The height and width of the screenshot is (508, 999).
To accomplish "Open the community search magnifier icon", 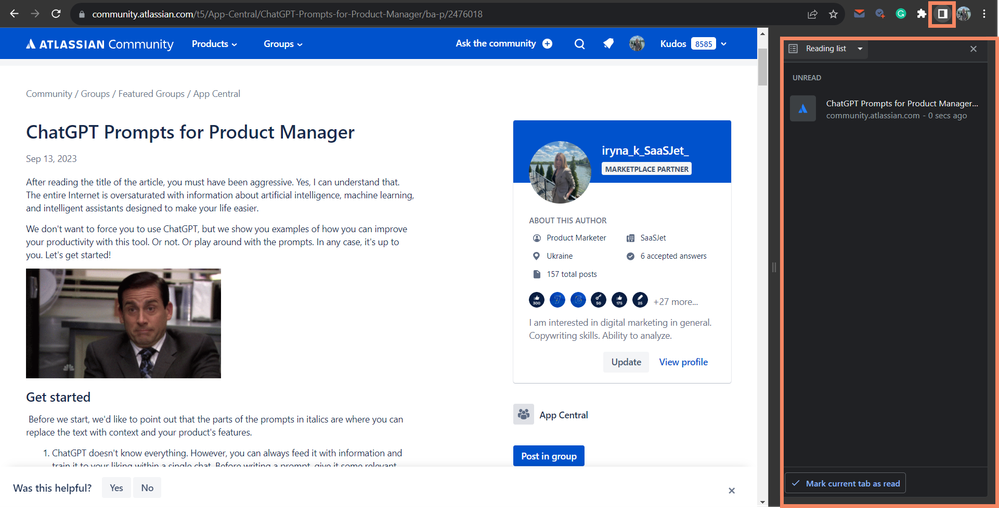I will (x=579, y=44).
